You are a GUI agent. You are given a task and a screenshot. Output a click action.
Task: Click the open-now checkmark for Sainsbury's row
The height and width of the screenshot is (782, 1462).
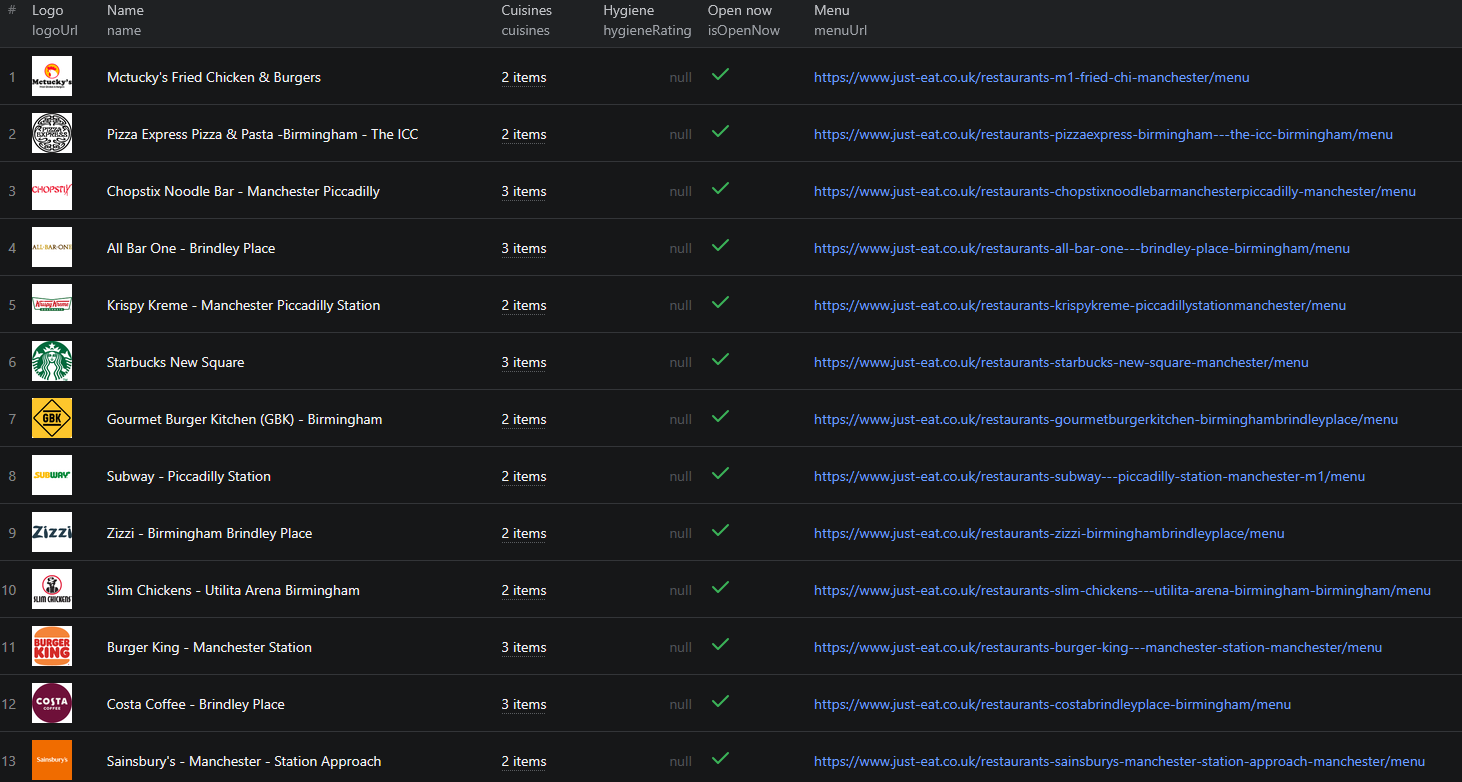(720, 758)
